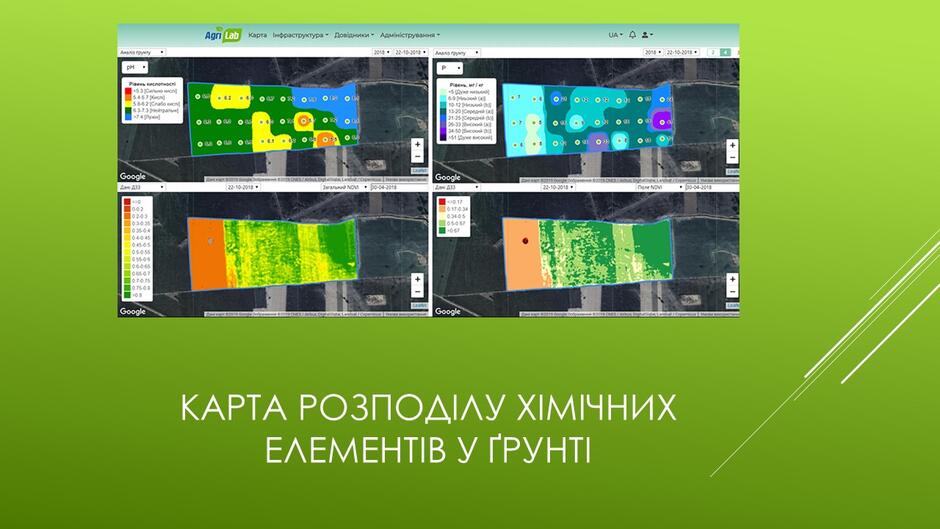Zoom in on the pH soil map

coord(418,145)
